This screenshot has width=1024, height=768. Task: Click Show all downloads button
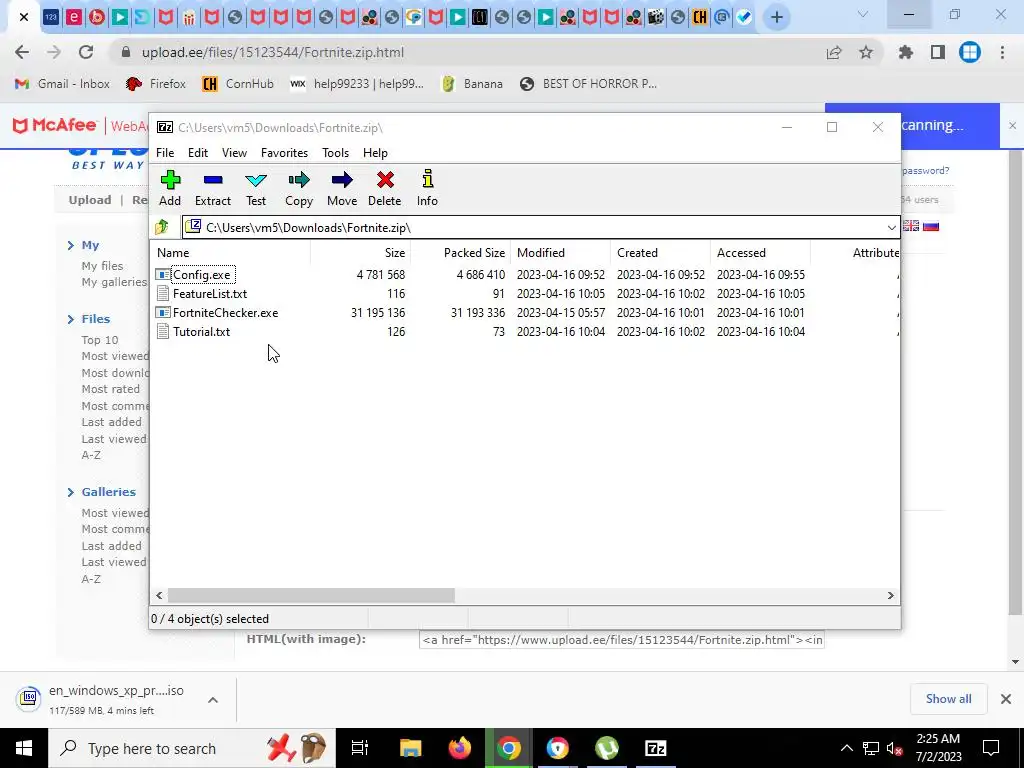(x=948, y=699)
